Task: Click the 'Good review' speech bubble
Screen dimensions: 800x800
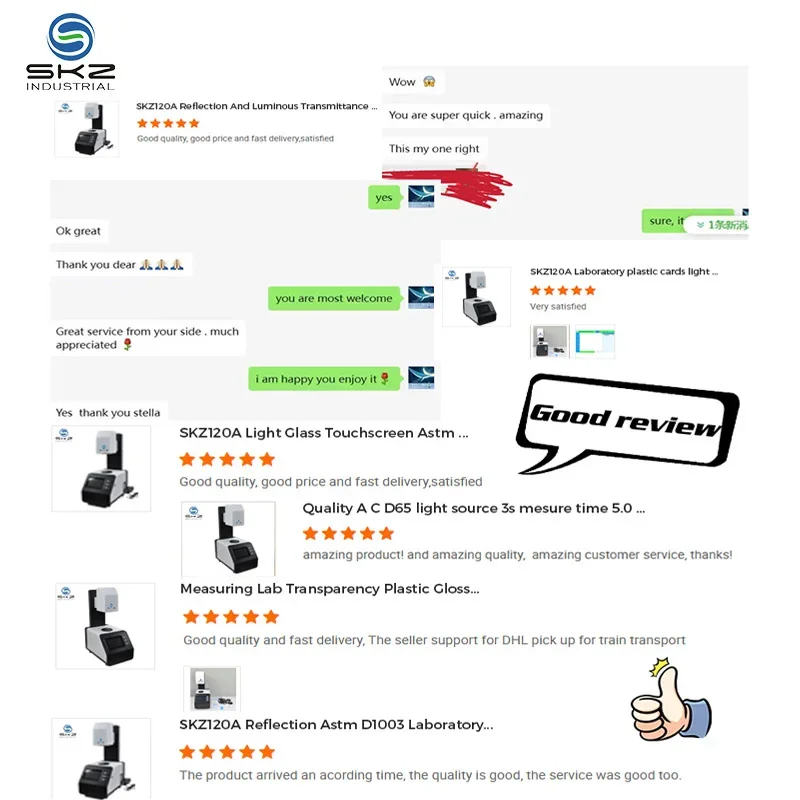Action: tap(627, 422)
